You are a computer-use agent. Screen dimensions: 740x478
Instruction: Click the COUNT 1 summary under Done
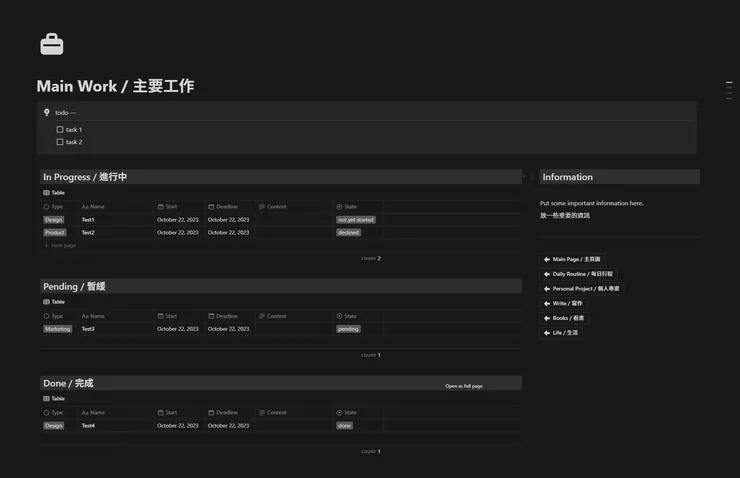371,452
